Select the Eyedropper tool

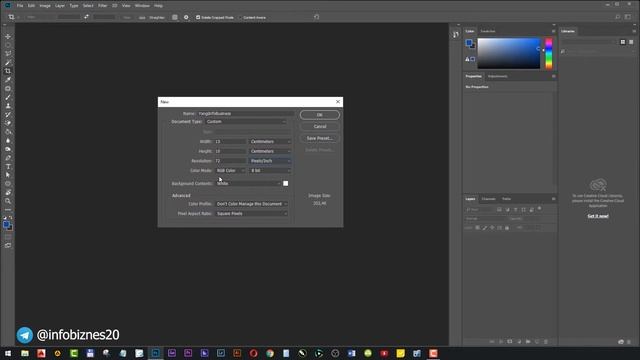[x=8, y=80]
